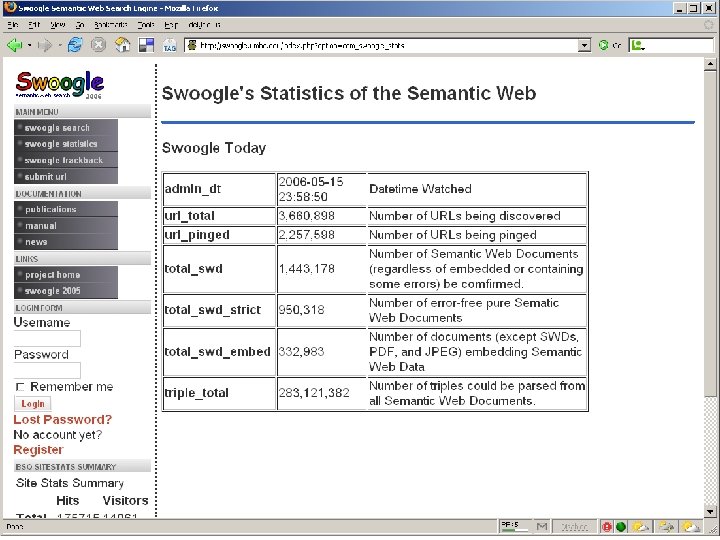Screen dimensions: 720x540
Task: Open the Bookmarks menu
Action: (x=111, y=25)
